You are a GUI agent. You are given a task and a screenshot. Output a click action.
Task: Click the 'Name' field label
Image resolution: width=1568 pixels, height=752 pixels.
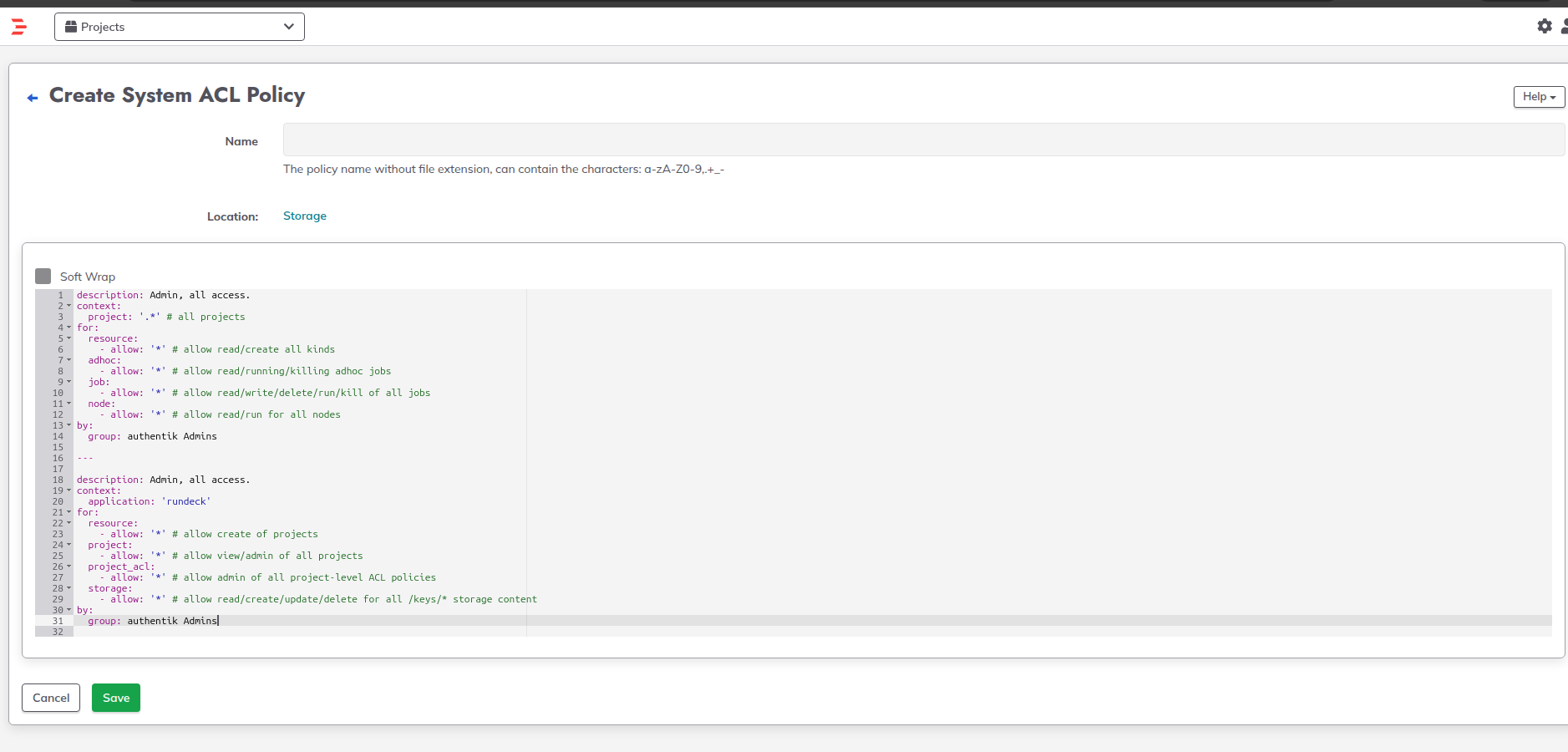coord(241,141)
